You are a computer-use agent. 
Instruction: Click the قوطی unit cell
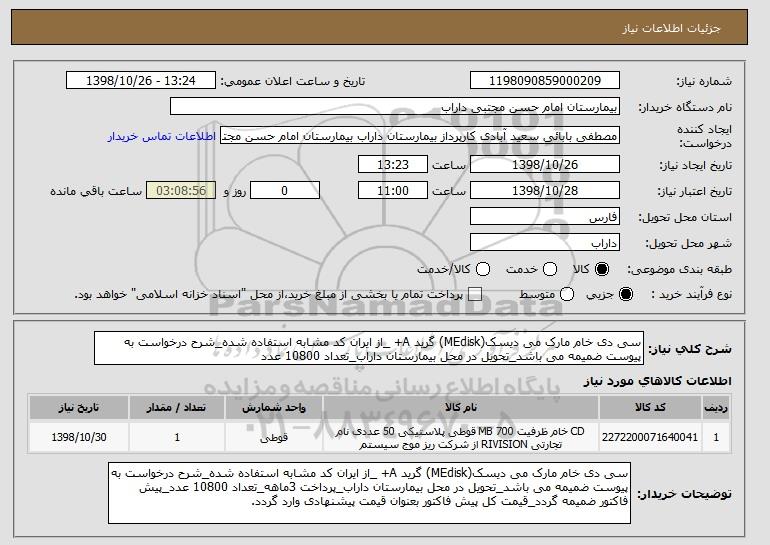[x=274, y=437]
